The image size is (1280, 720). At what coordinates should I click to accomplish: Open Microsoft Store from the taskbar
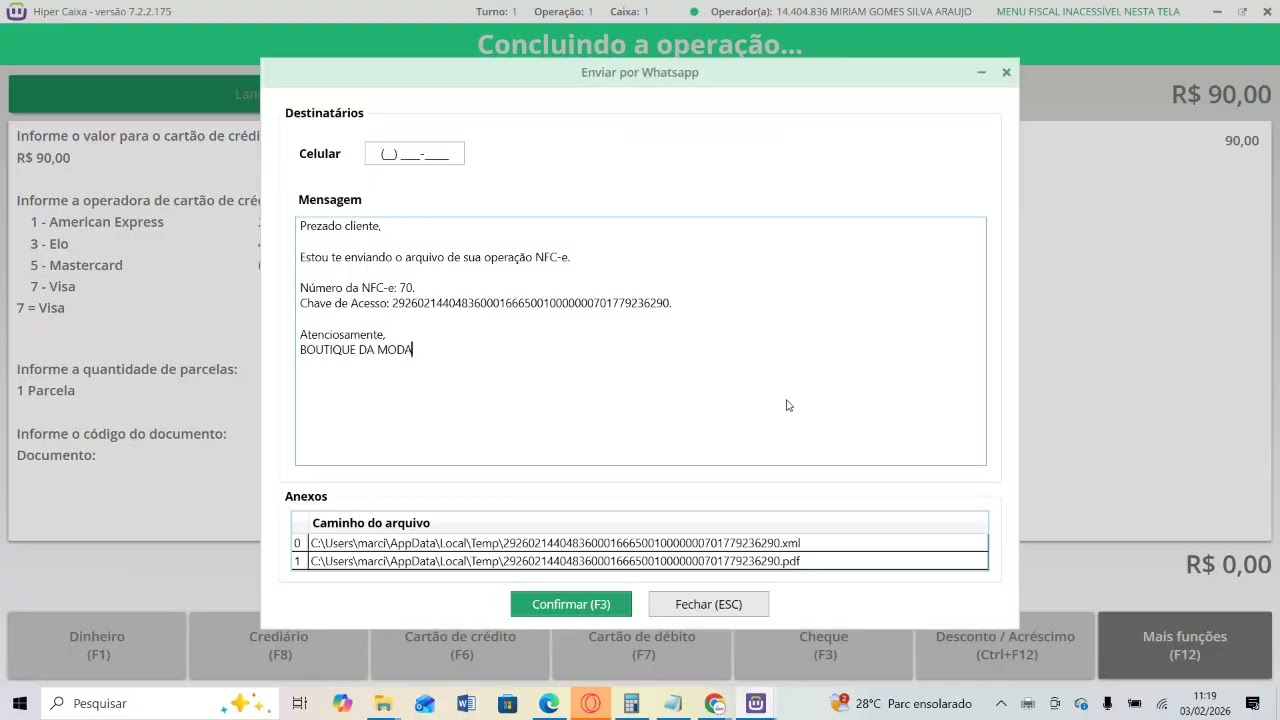point(508,703)
